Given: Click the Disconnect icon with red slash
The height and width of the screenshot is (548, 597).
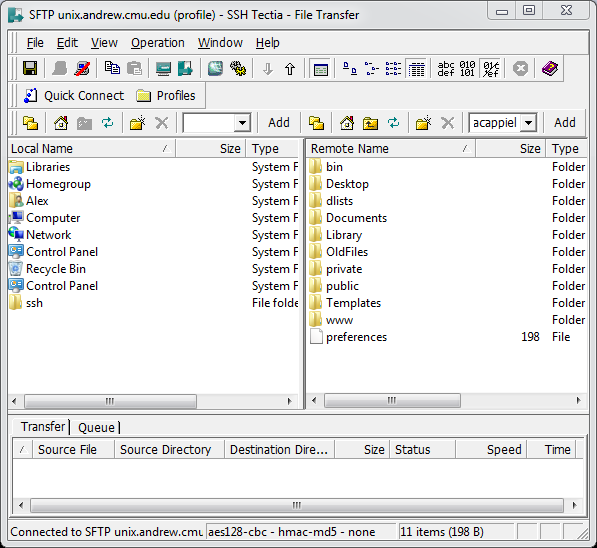Looking at the screenshot, I should (x=82, y=69).
